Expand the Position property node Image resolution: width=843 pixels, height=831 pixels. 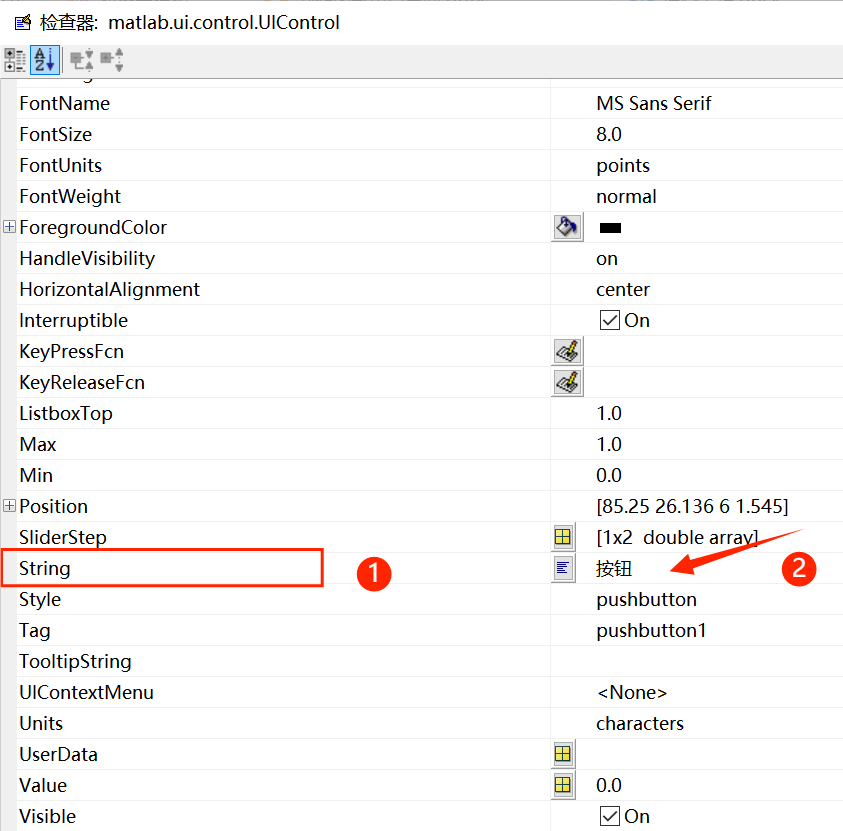[x=10, y=506]
